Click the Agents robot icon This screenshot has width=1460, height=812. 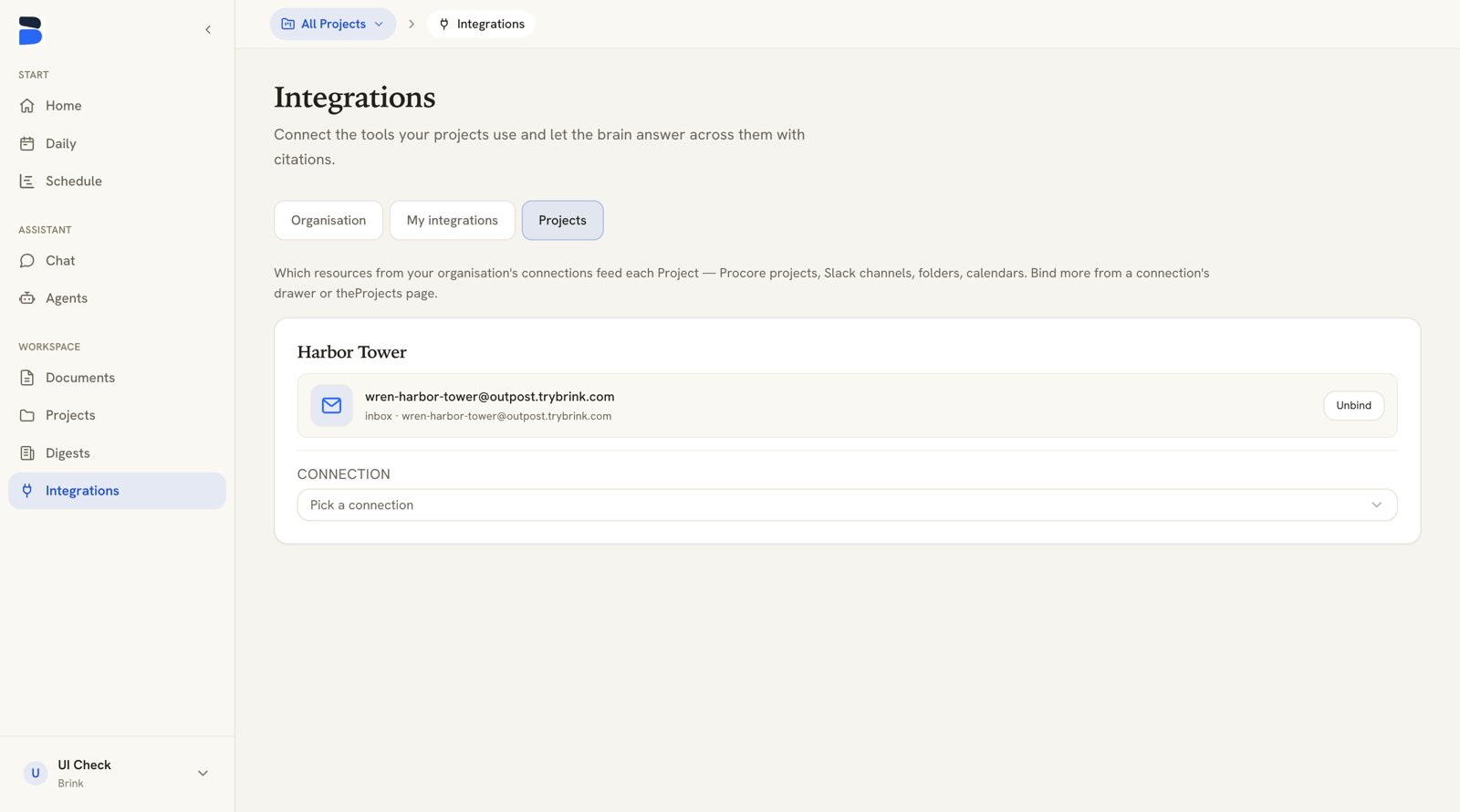[27, 298]
